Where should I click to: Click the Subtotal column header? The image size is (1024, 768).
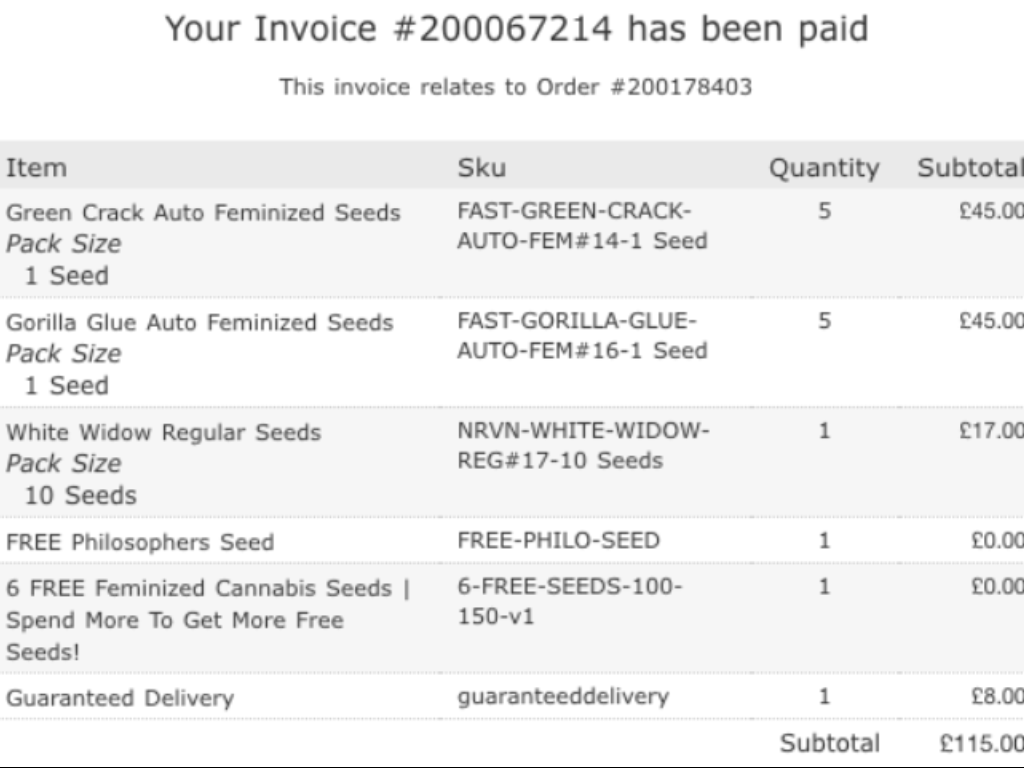(x=970, y=168)
